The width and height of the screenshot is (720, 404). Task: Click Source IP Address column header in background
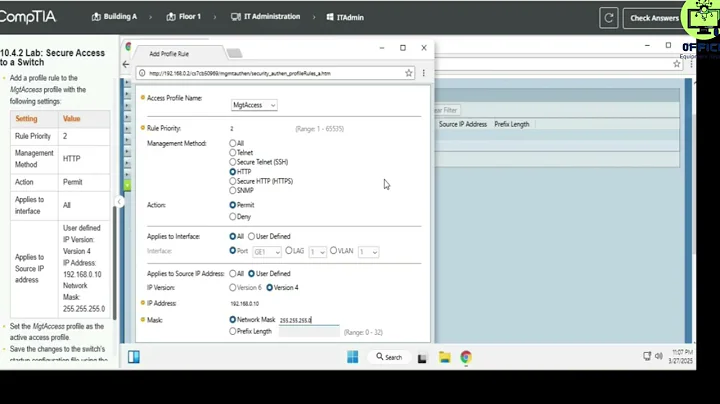click(462, 124)
